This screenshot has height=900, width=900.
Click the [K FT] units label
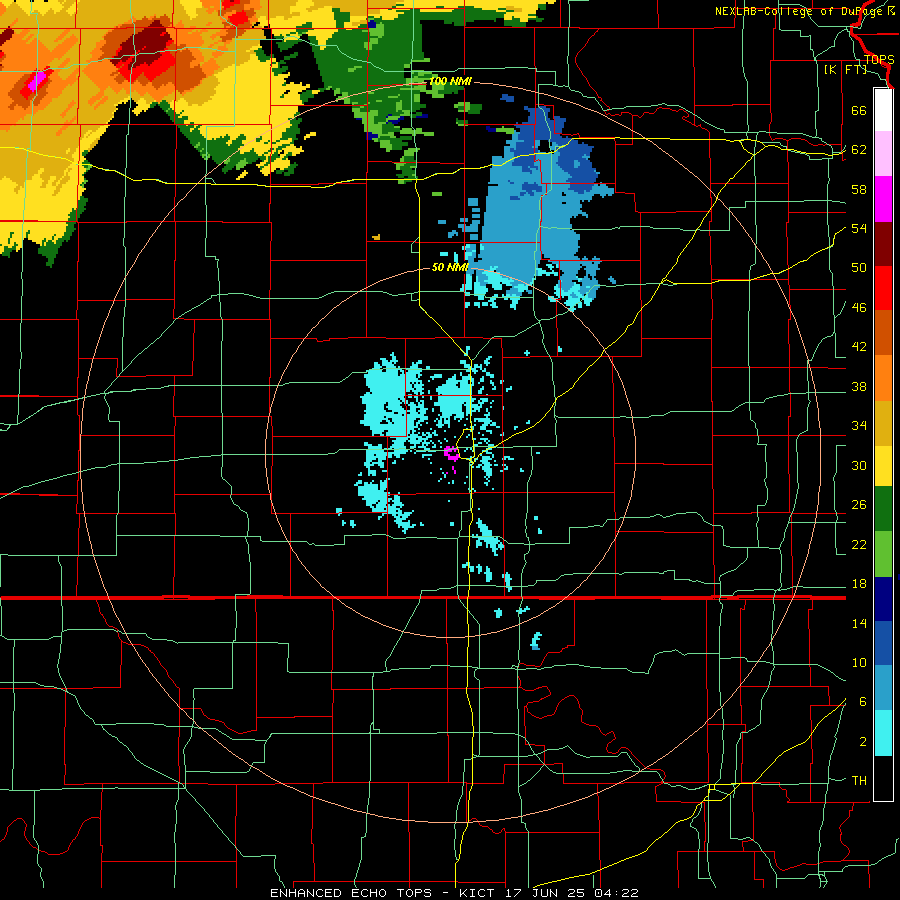click(x=845, y=69)
